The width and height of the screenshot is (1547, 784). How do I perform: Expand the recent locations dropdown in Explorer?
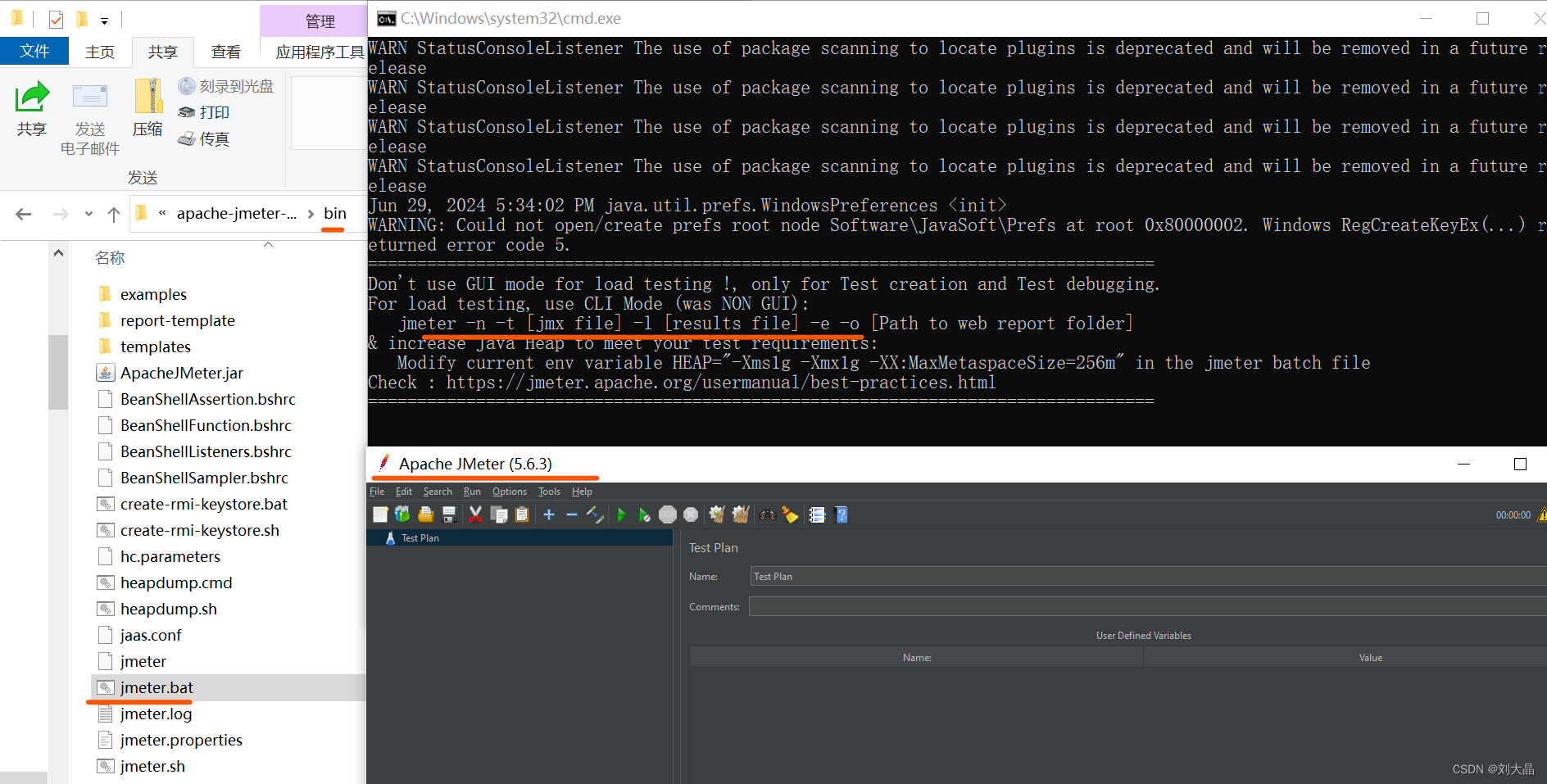pos(88,214)
